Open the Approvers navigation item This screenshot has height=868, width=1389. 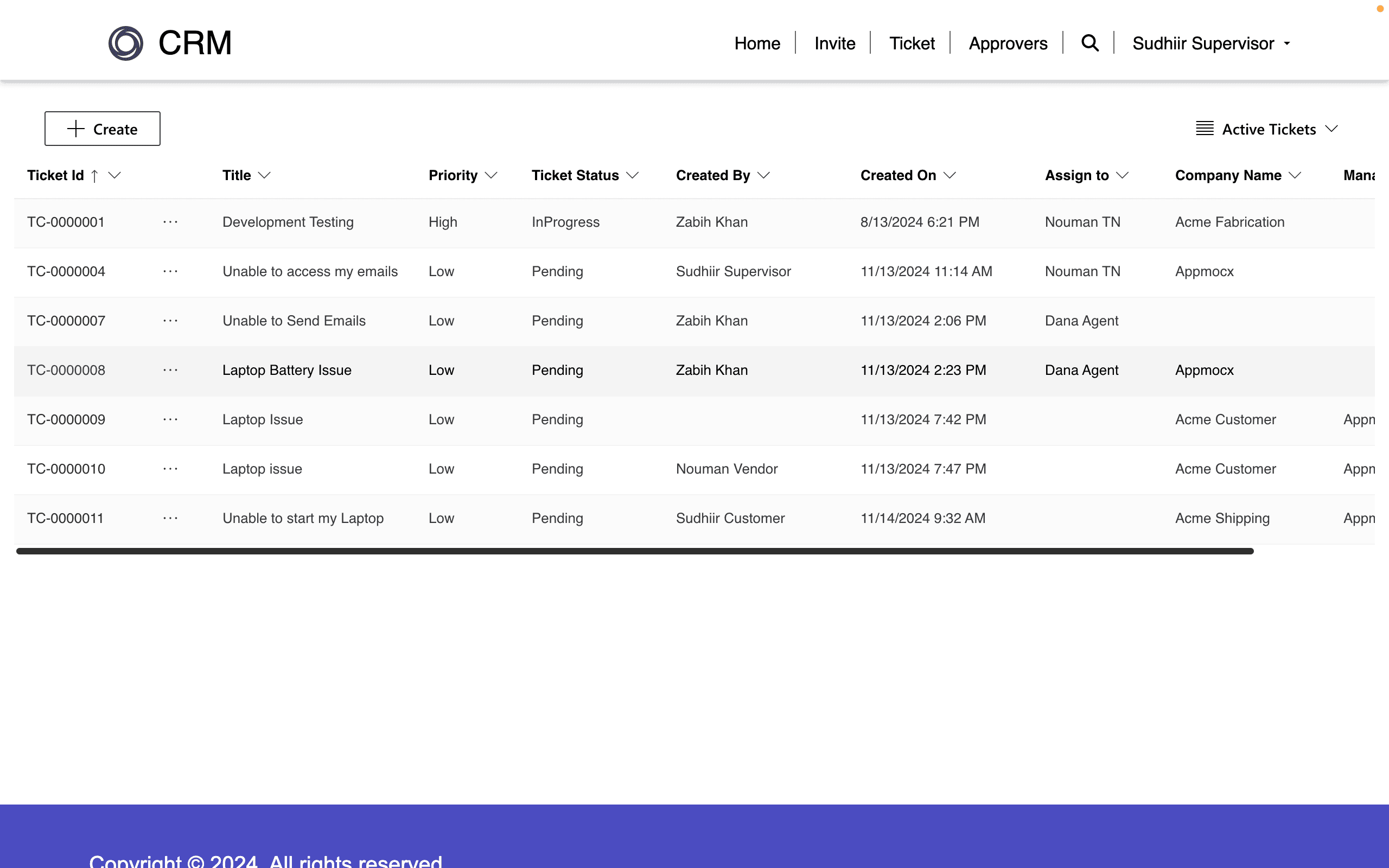tap(1008, 43)
